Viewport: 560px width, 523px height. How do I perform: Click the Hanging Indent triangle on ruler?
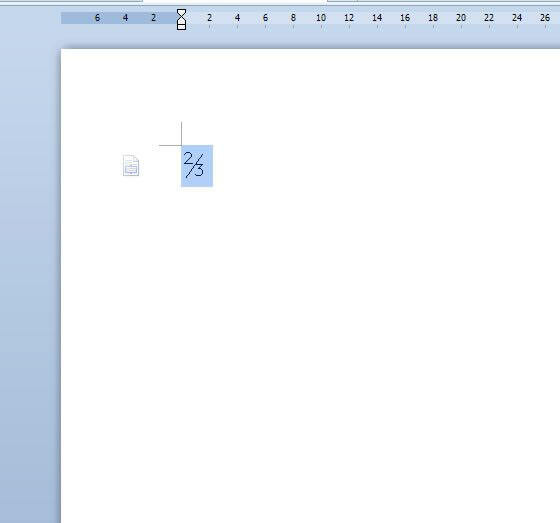tap(181, 20)
